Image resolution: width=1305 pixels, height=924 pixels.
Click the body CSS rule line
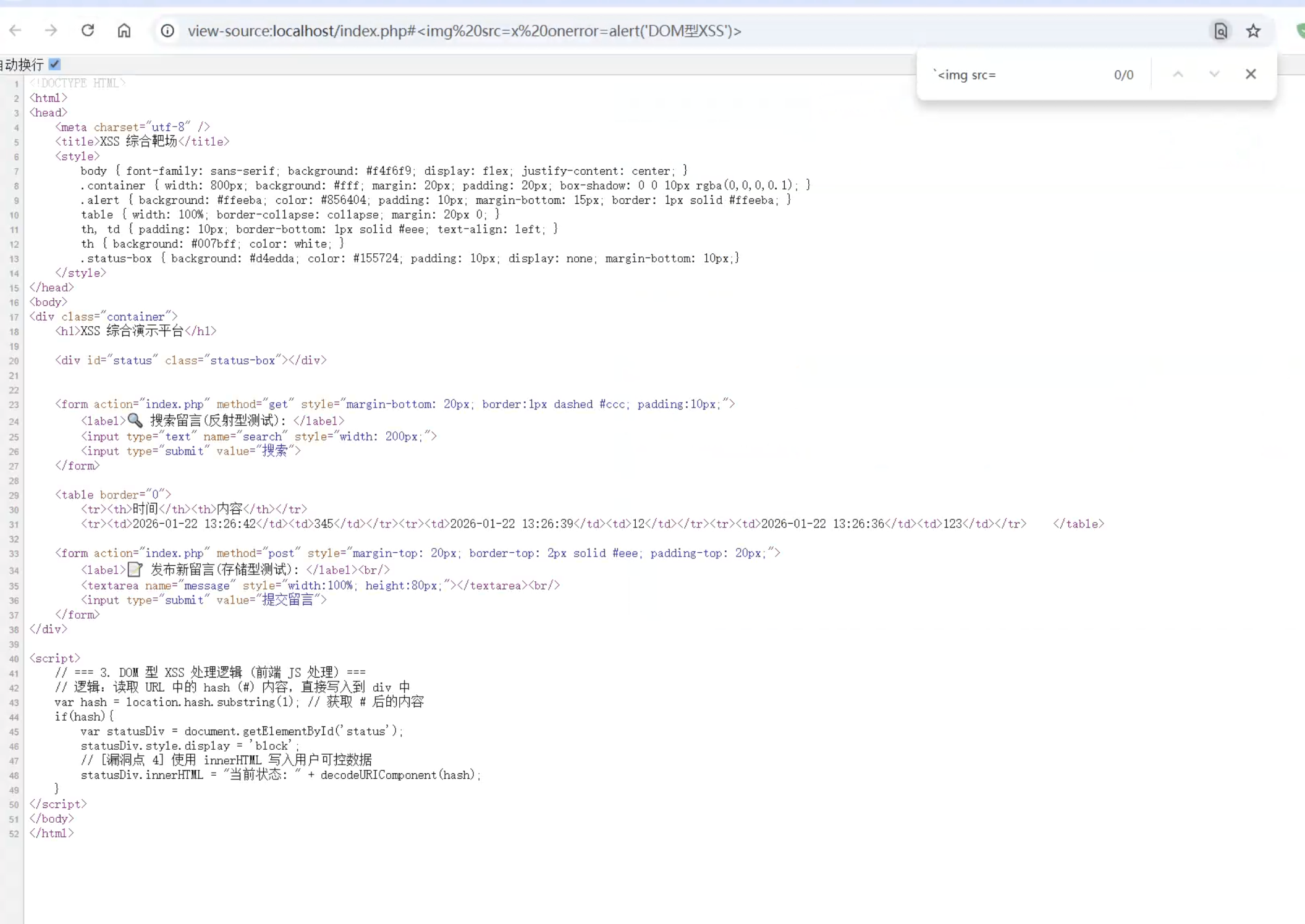tap(384, 171)
